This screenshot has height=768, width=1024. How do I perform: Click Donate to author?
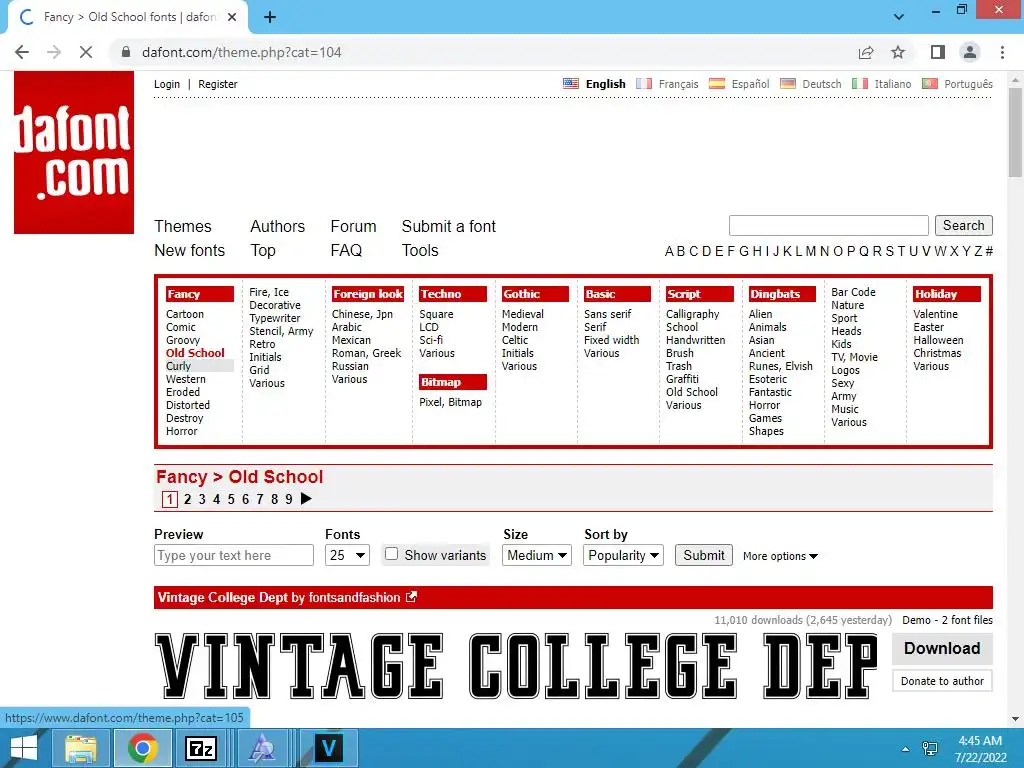(942, 681)
